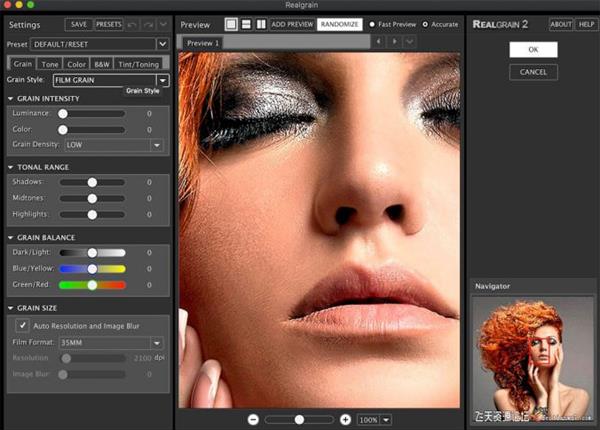600x430 pixels.
Task: Click the Navigator thumbnail image
Action: pyautogui.click(x=531, y=355)
